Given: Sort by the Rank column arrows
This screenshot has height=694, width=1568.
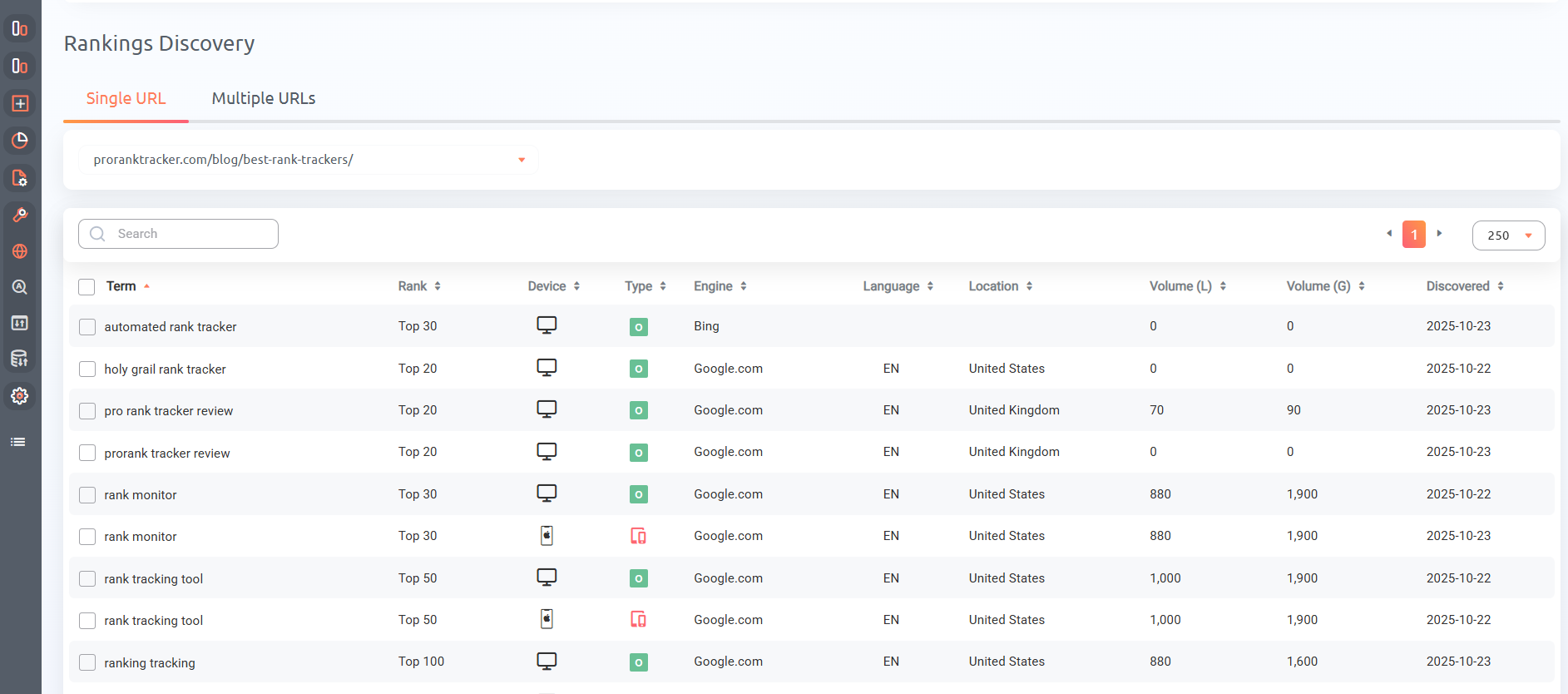Looking at the screenshot, I should click(x=438, y=286).
